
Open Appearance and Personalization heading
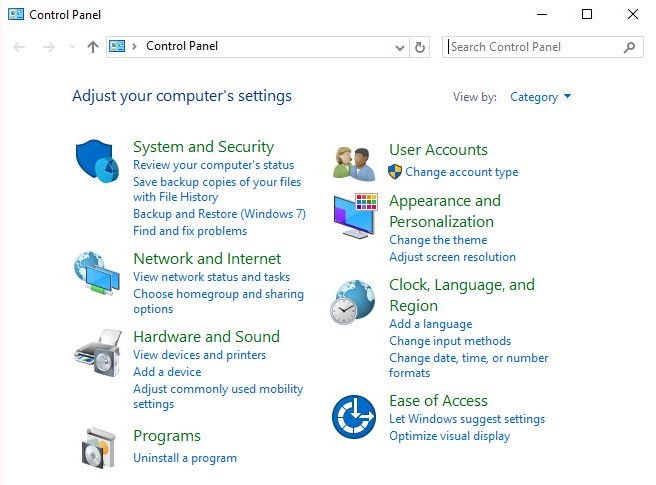(x=445, y=211)
